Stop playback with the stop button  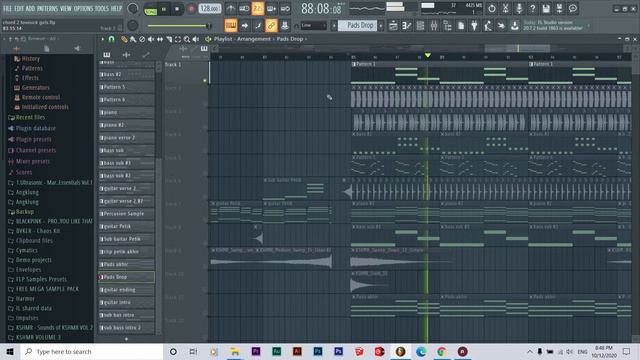177,9
